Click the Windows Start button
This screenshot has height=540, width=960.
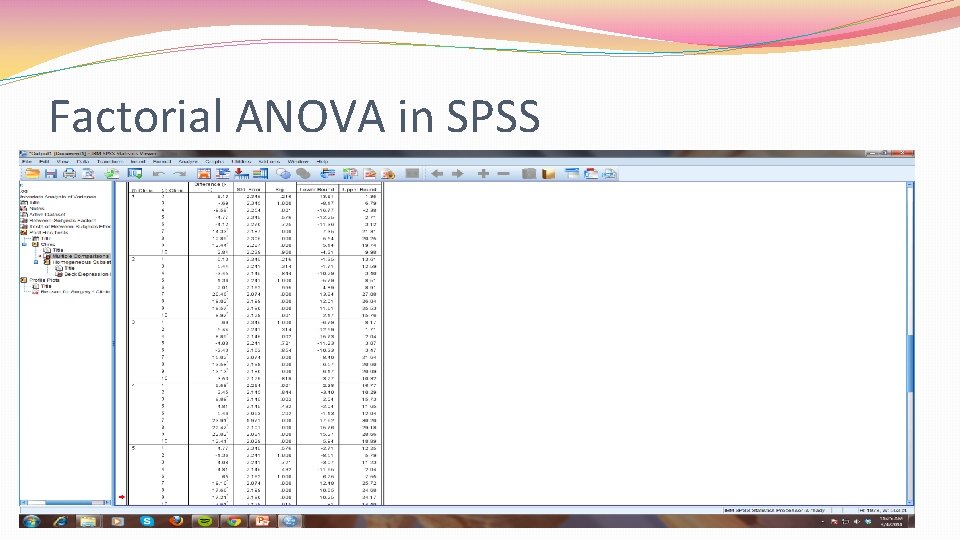[x=31, y=521]
